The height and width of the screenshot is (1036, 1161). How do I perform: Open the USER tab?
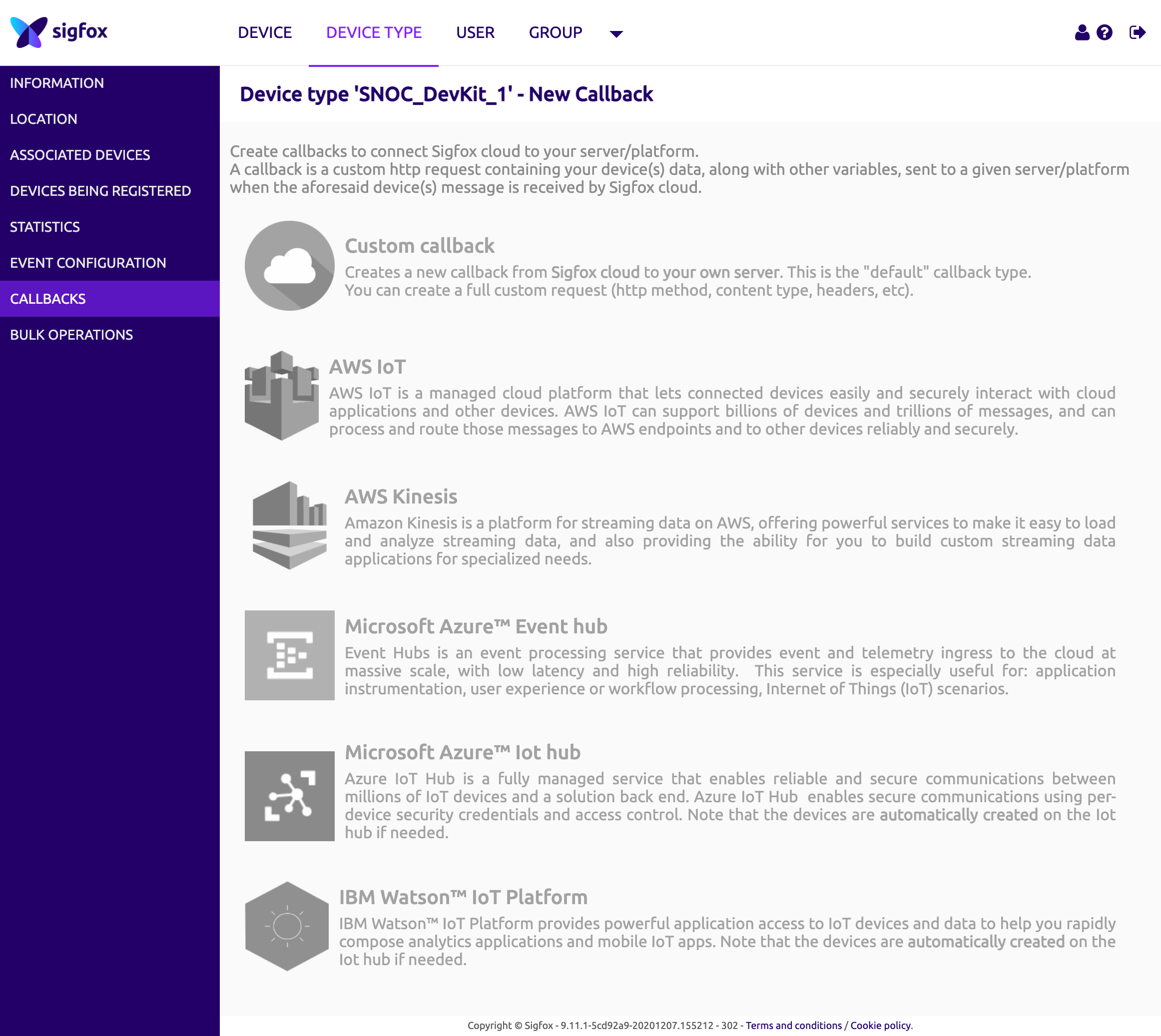click(x=476, y=32)
